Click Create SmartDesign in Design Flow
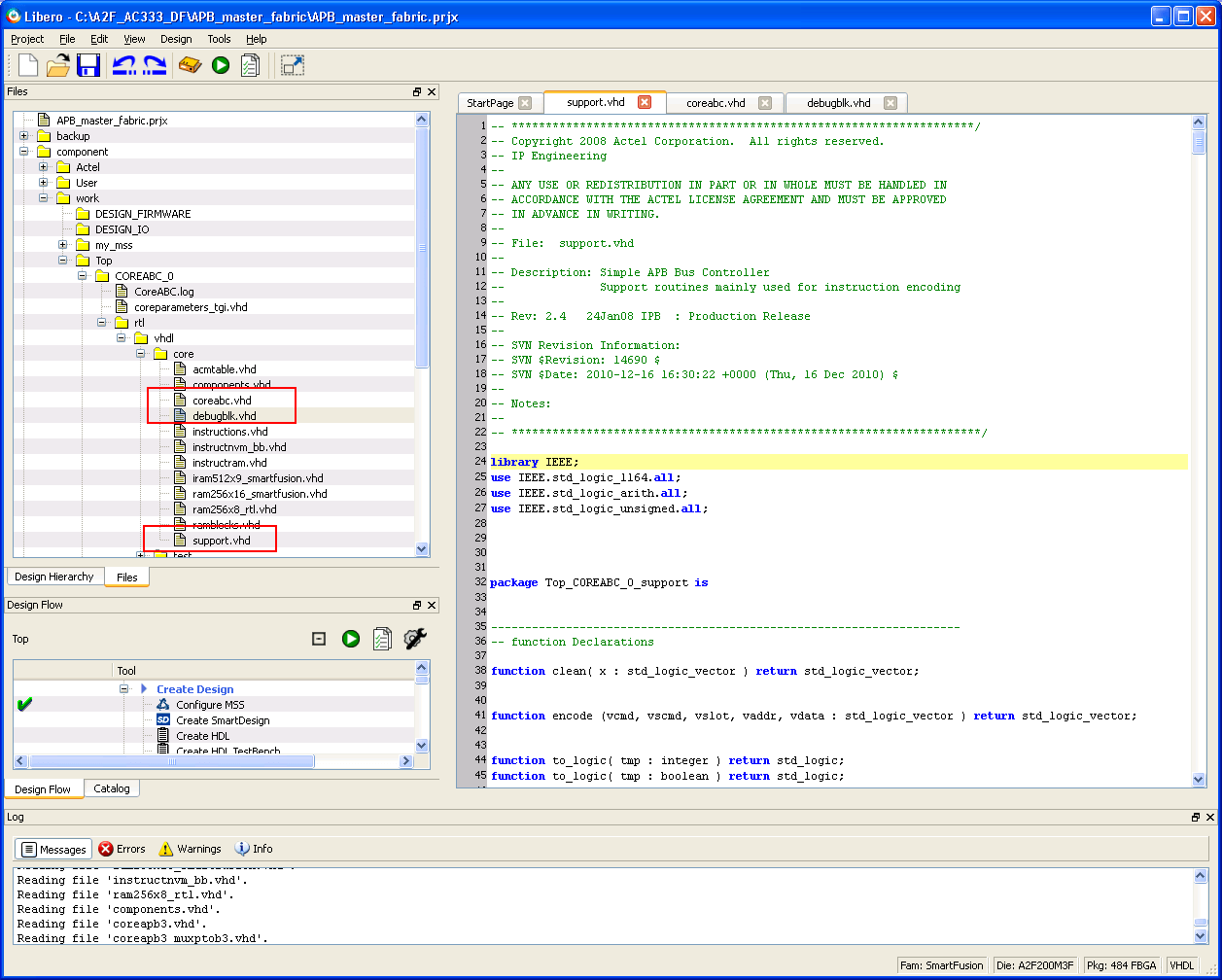Viewport: 1222px width, 980px height. 223,720
